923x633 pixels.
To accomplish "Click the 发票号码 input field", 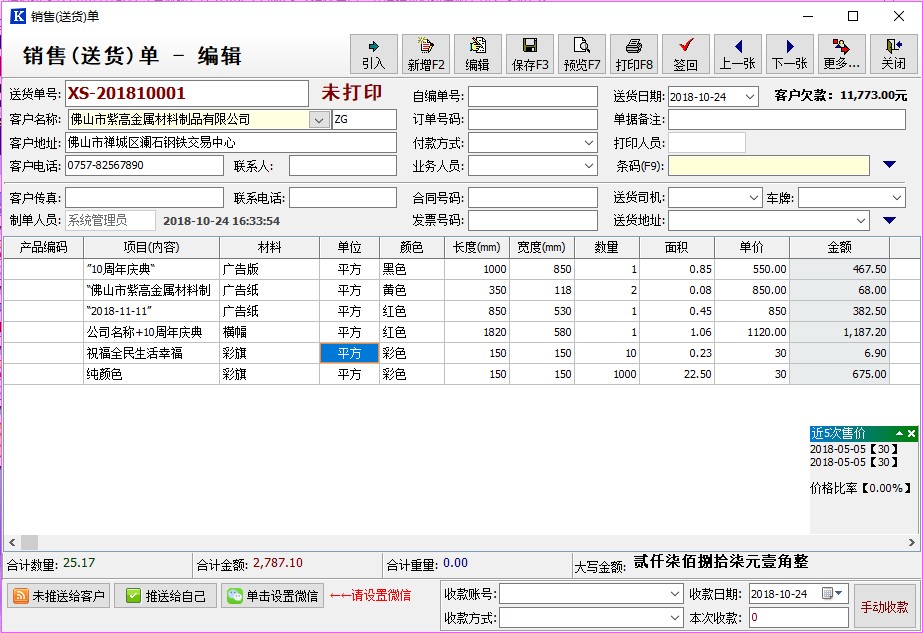I will [x=533, y=221].
